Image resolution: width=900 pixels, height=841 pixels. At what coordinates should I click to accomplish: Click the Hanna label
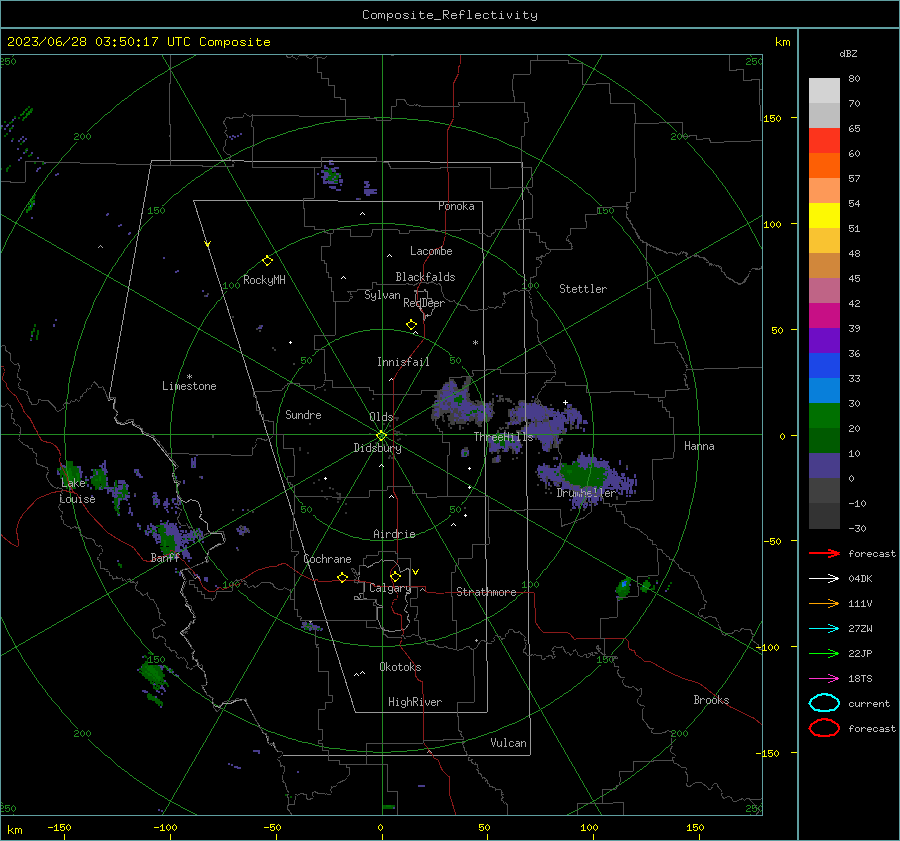click(699, 446)
